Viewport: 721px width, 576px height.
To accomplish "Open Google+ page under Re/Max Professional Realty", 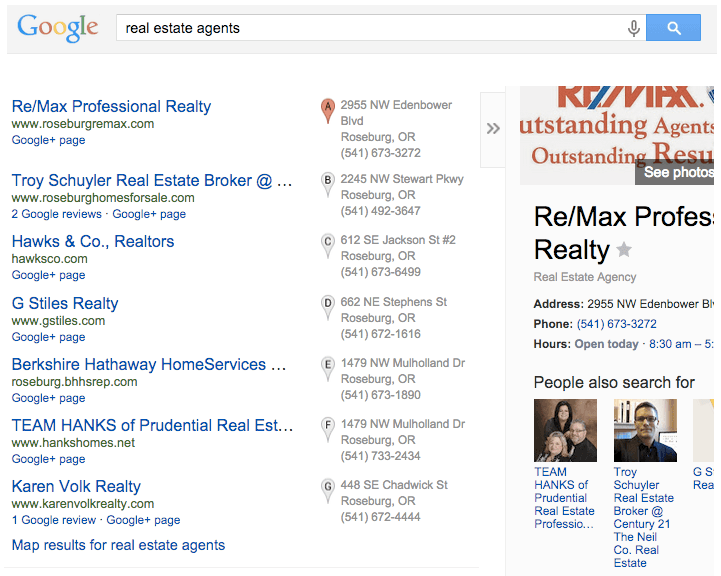I will pyautogui.click(x=48, y=140).
